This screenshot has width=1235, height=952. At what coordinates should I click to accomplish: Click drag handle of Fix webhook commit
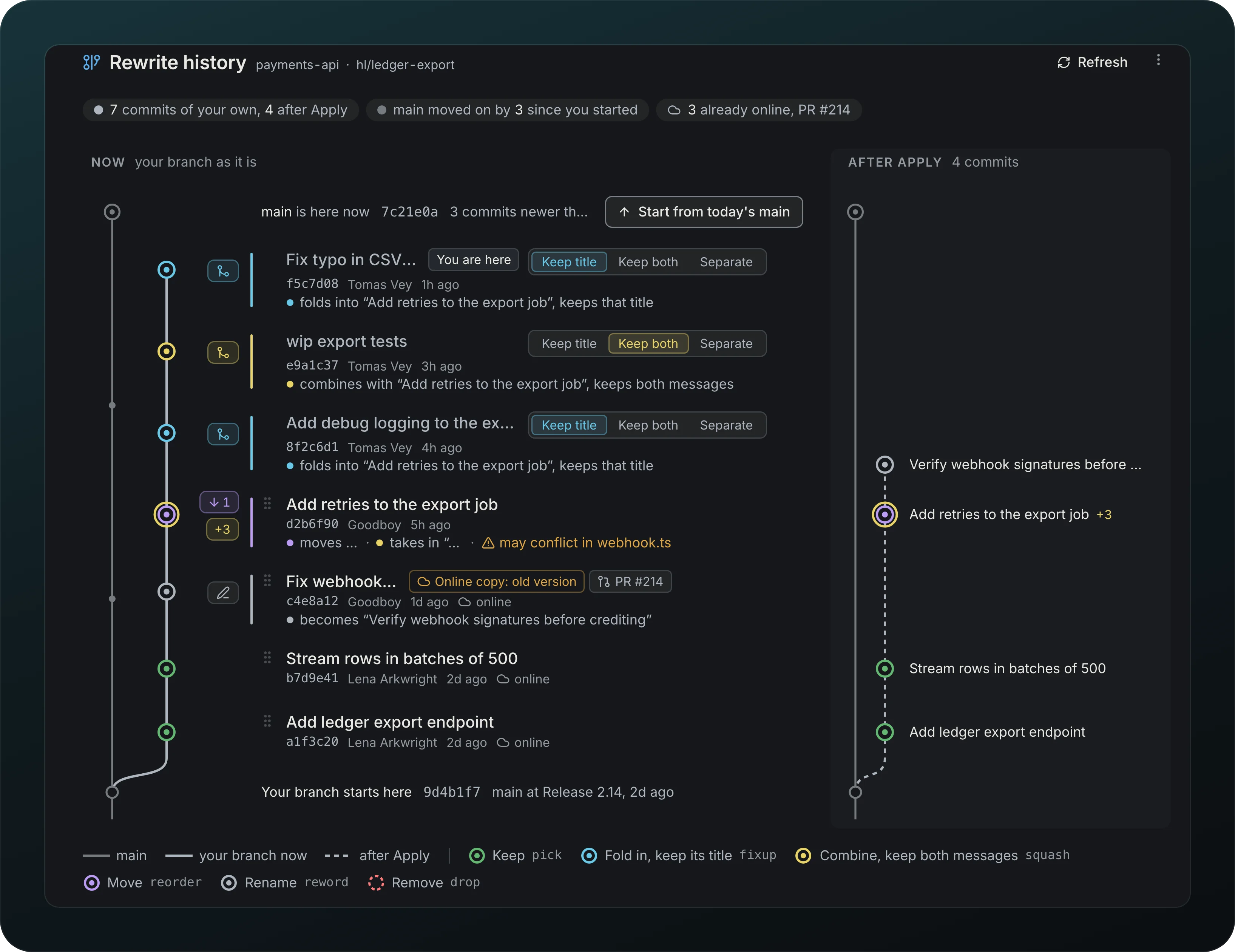(267, 580)
